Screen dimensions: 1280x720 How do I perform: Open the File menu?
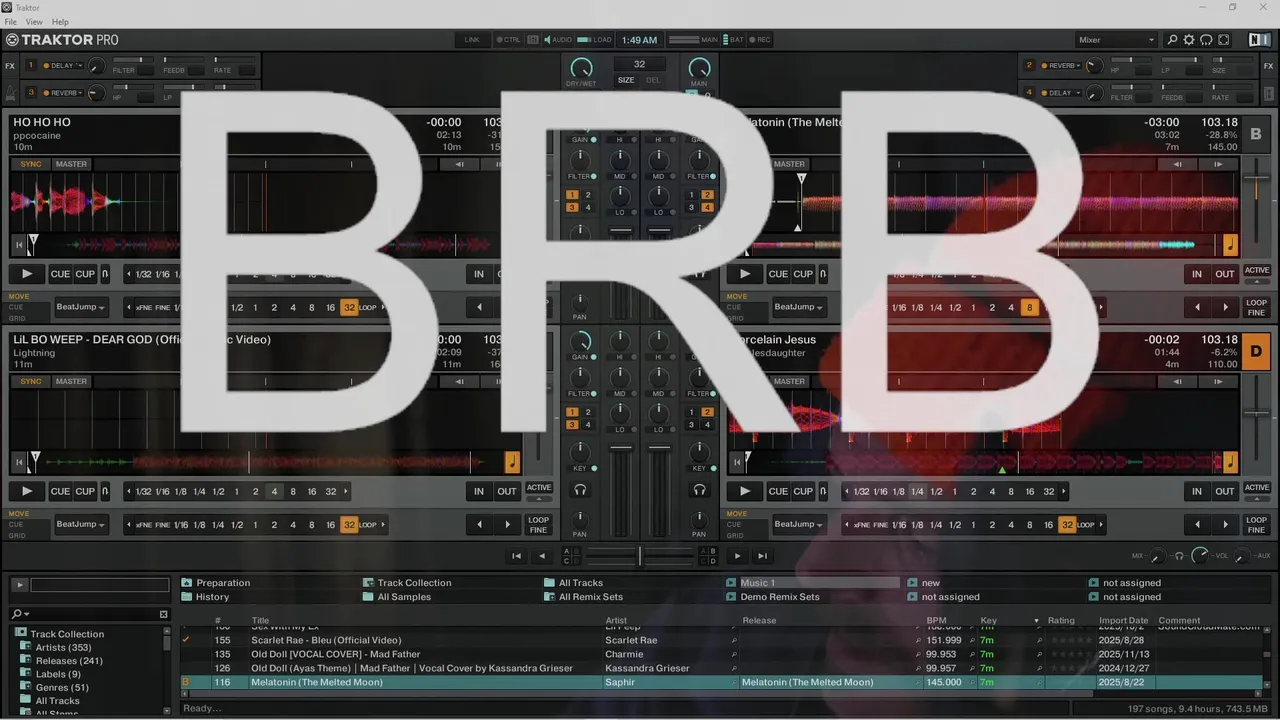point(11,21)
